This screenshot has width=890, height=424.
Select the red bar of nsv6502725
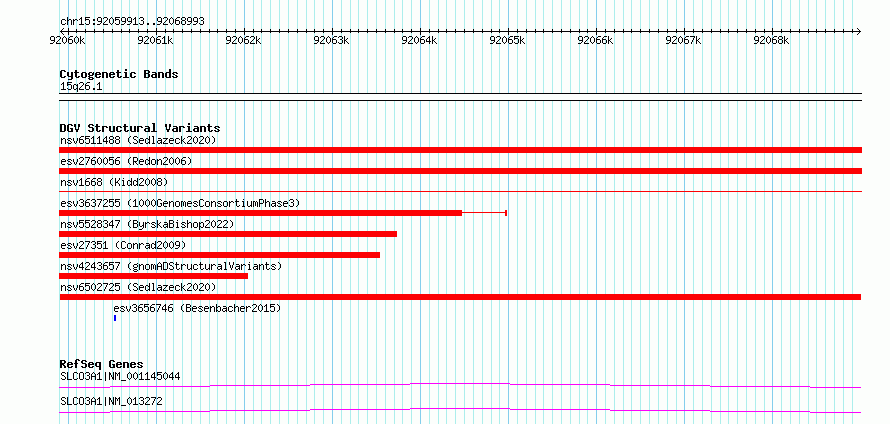point(460,297)
